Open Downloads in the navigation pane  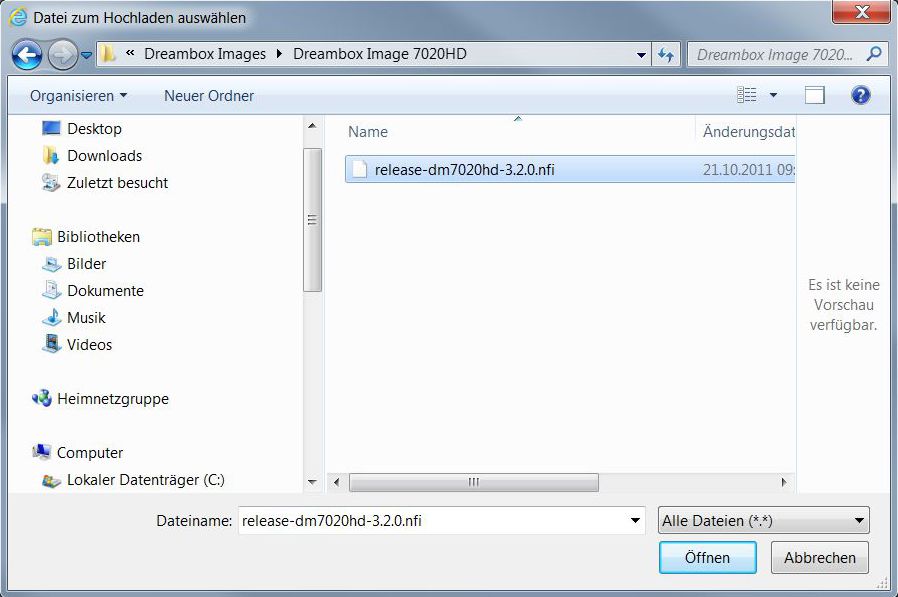(x=104, y=156)
